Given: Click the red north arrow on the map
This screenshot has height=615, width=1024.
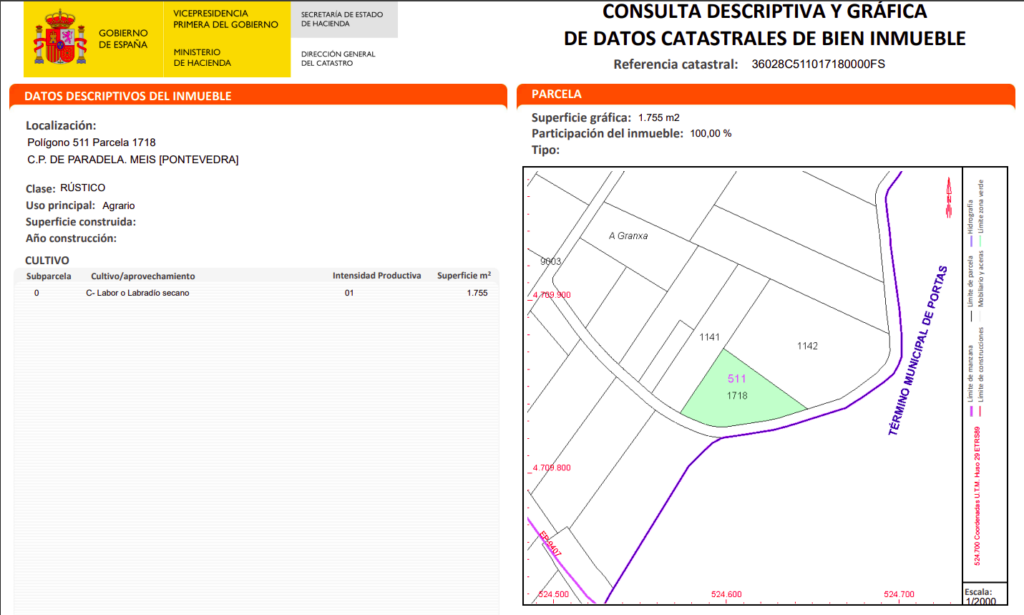Looking at the screenshot, I should click(x=948, y=198).
